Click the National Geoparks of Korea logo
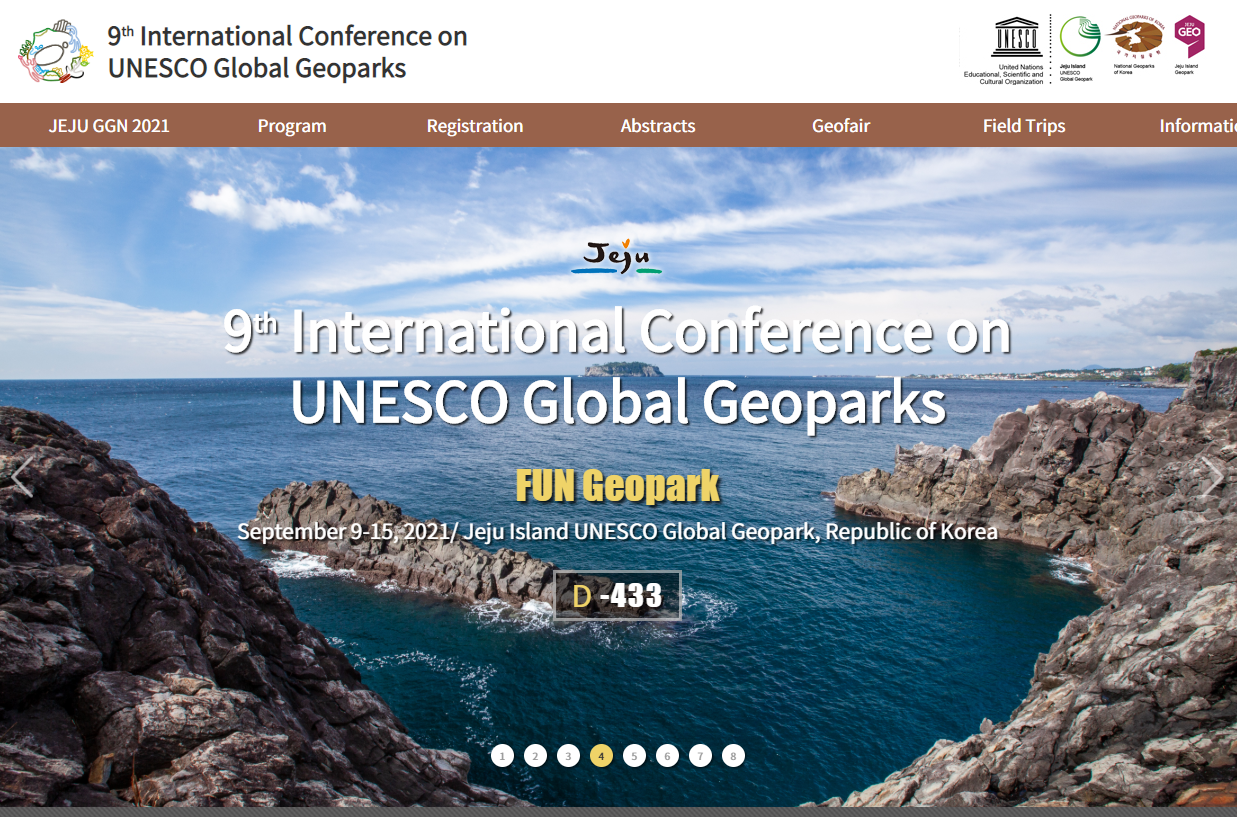 pos(1138,46)
